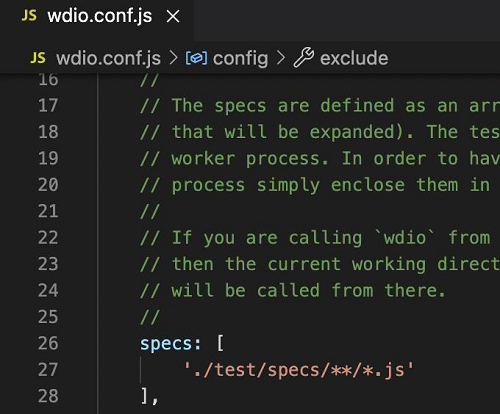The width and height of the screenshot is (500, 414).
Task: Open the exclude breadcrumb dropdown
Action: [354, 58]
